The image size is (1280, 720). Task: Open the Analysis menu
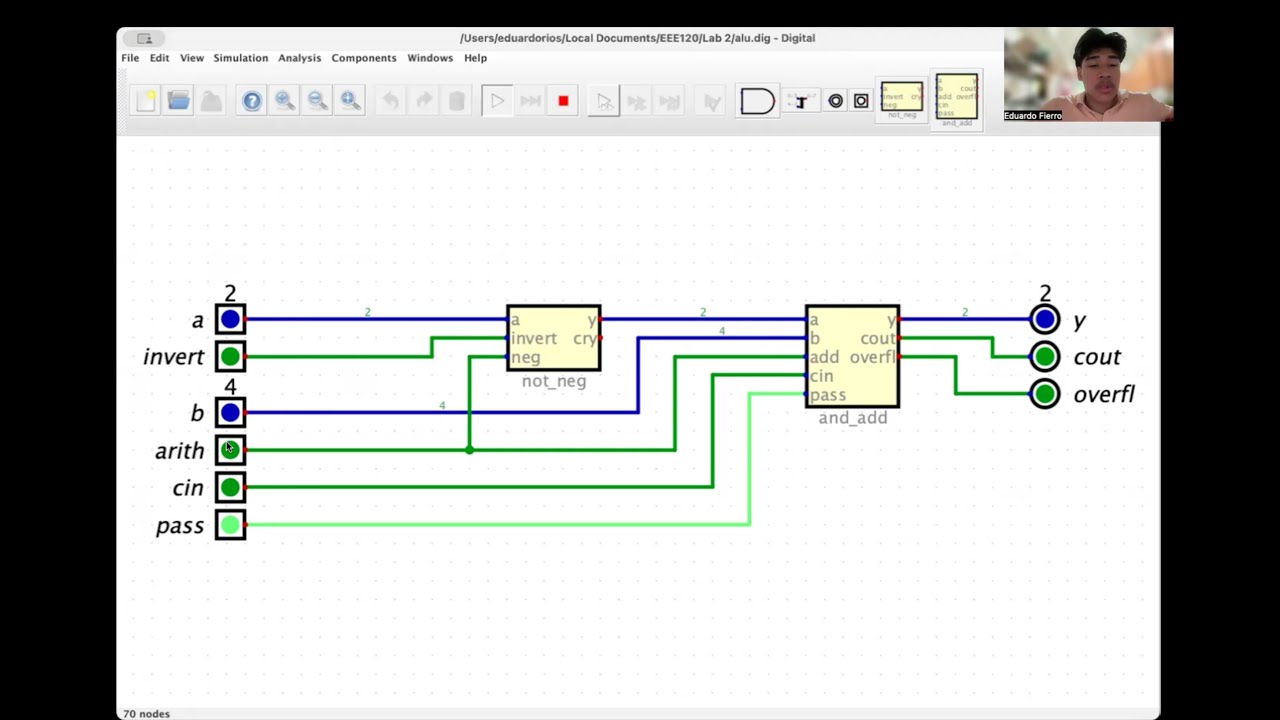click(300, 58)
